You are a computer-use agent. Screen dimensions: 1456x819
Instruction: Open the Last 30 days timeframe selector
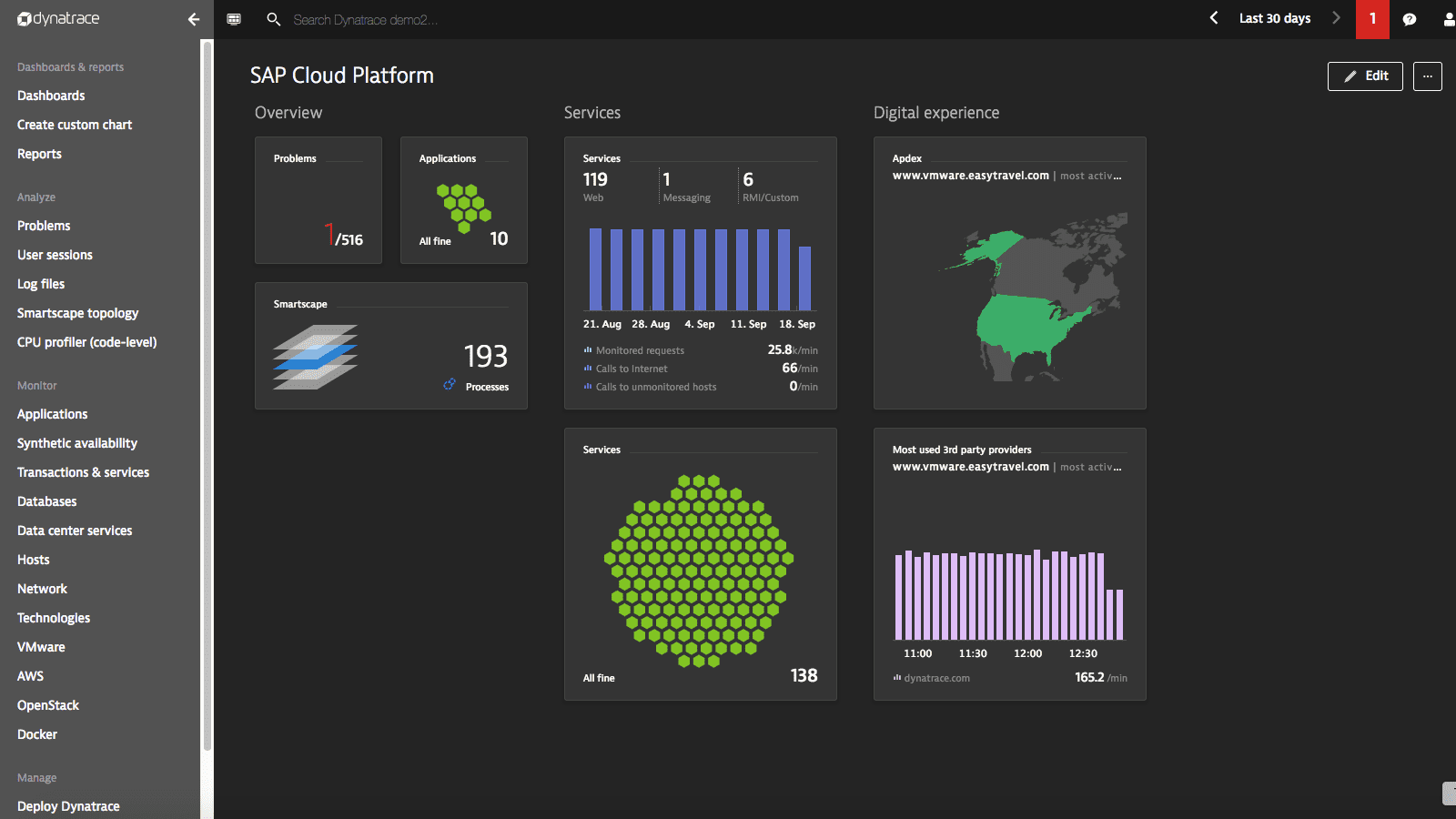[1275, 18]
